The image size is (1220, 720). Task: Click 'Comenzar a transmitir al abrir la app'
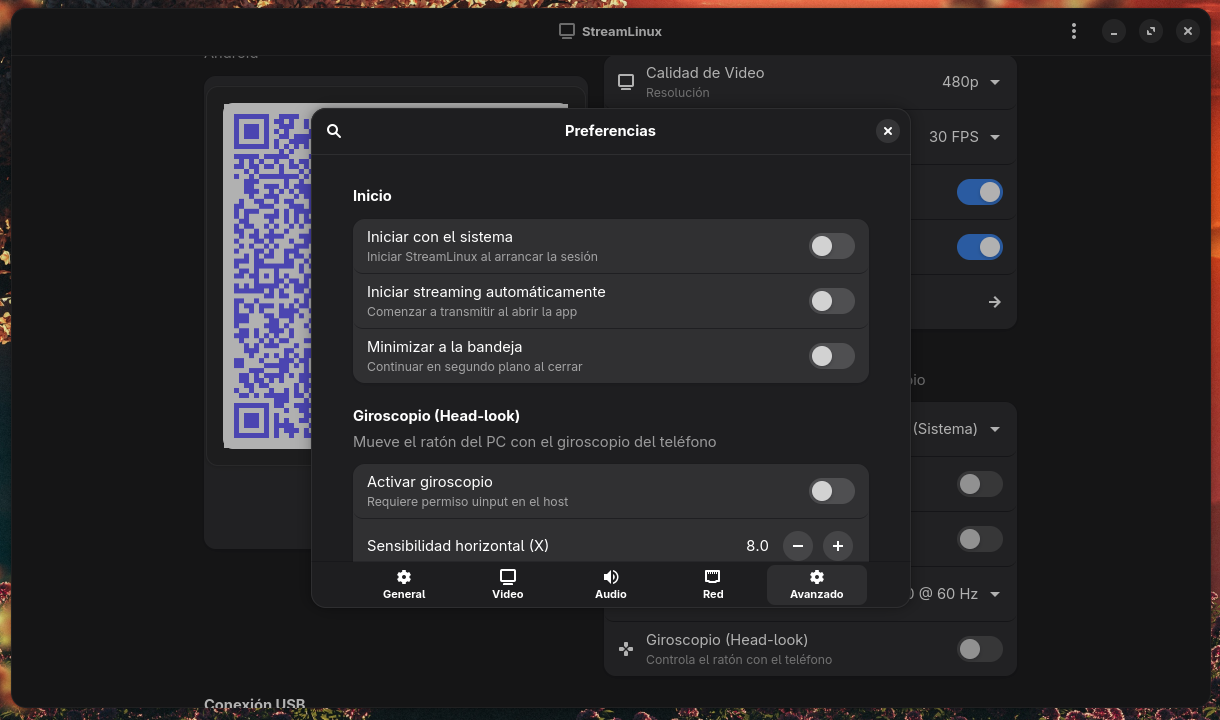pos(472,312)
